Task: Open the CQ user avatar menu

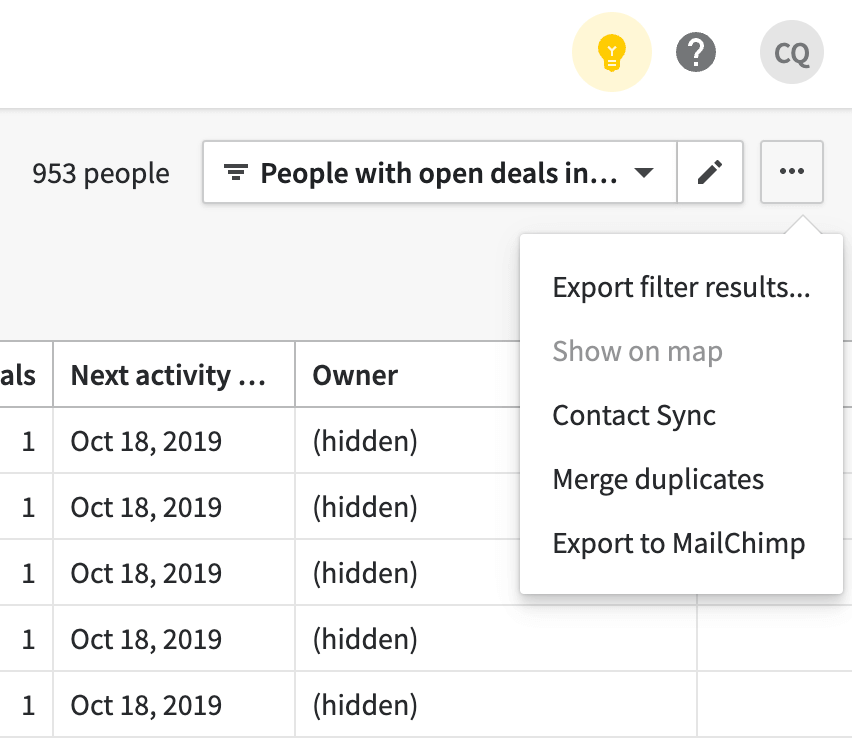Action: coord(791,53)
